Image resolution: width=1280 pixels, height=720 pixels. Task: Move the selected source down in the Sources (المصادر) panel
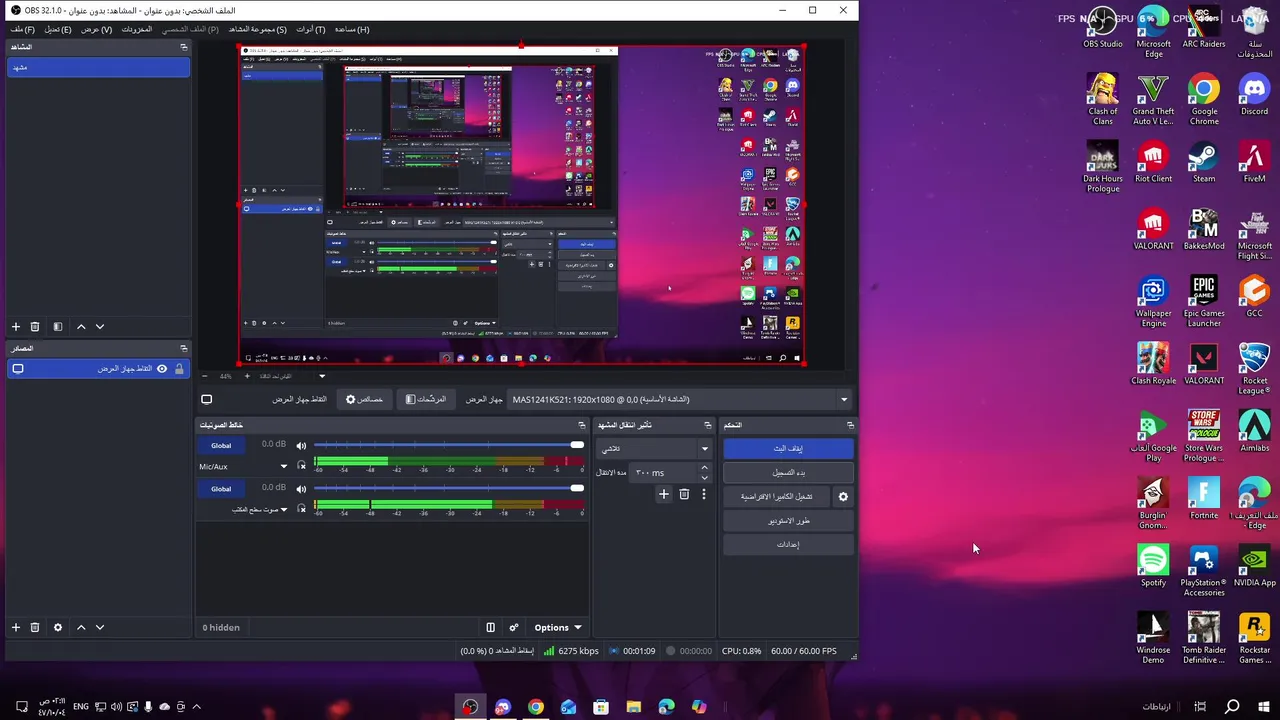pos(99,627)
